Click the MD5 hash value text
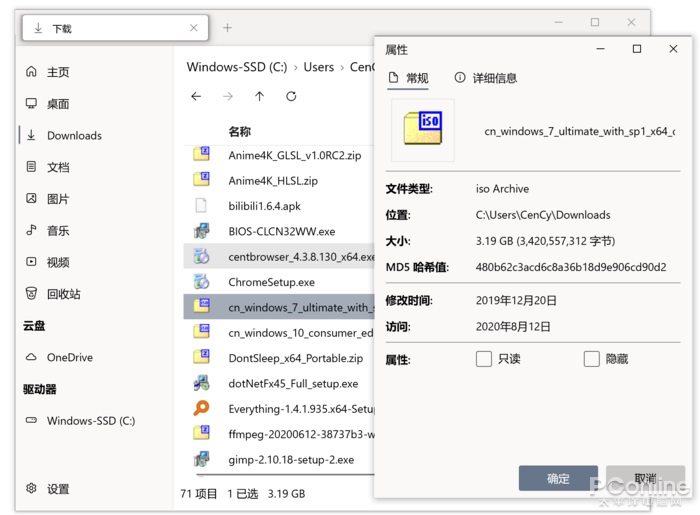700x515 pixels. (x=571, y=267)
